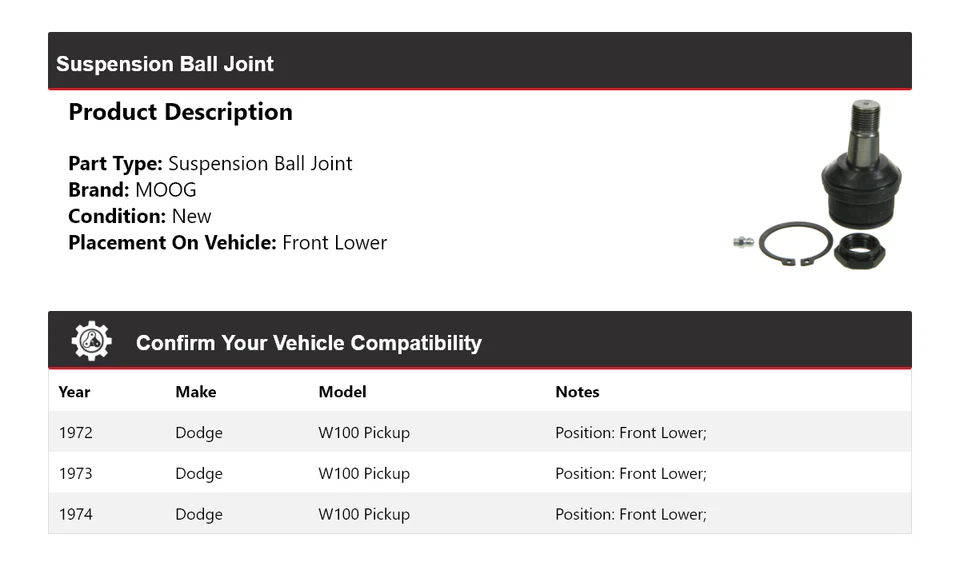Click the Make column header
Screen dimensions: 960x566
point(195,392)
